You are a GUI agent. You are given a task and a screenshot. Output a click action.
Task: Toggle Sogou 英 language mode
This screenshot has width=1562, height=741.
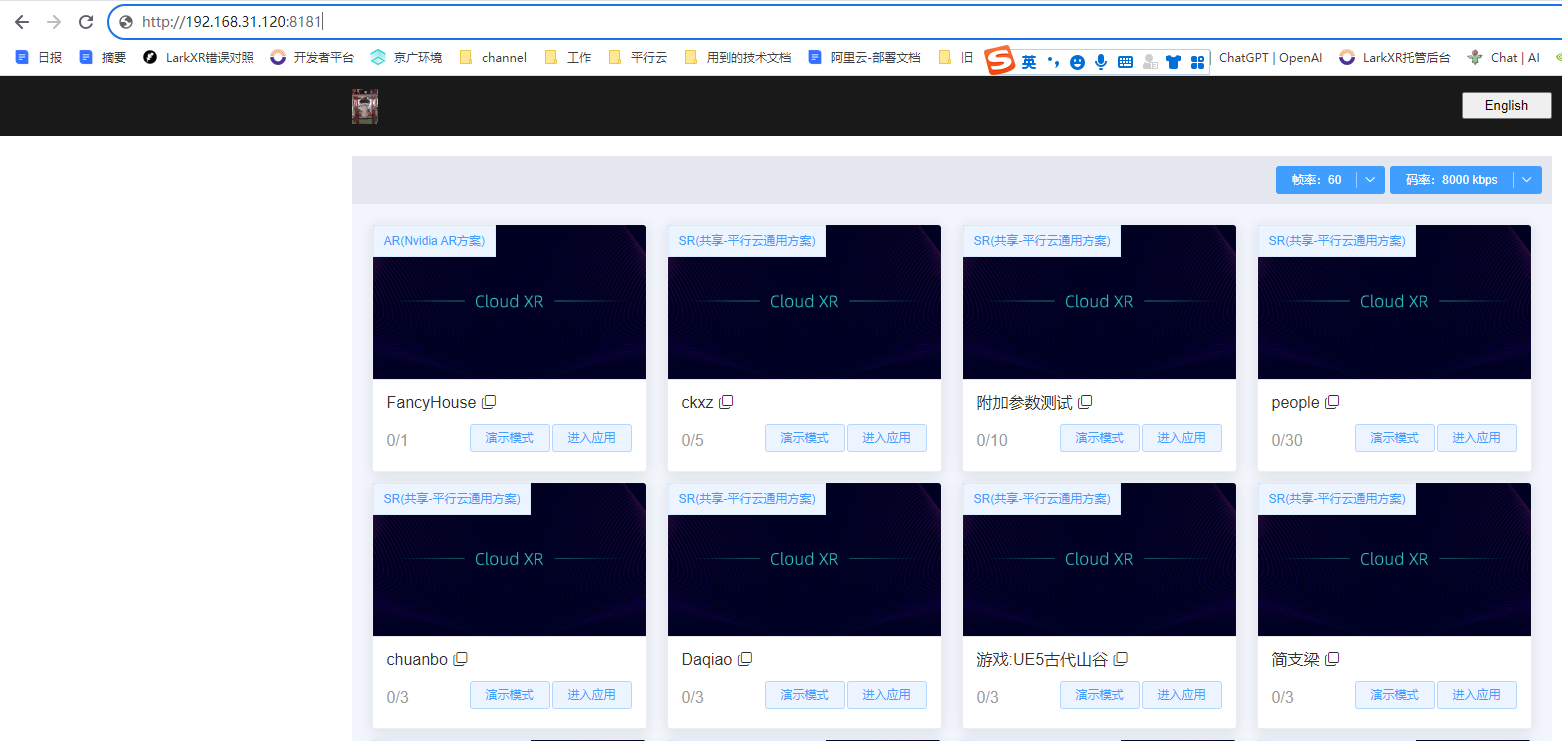[1029, 62]
